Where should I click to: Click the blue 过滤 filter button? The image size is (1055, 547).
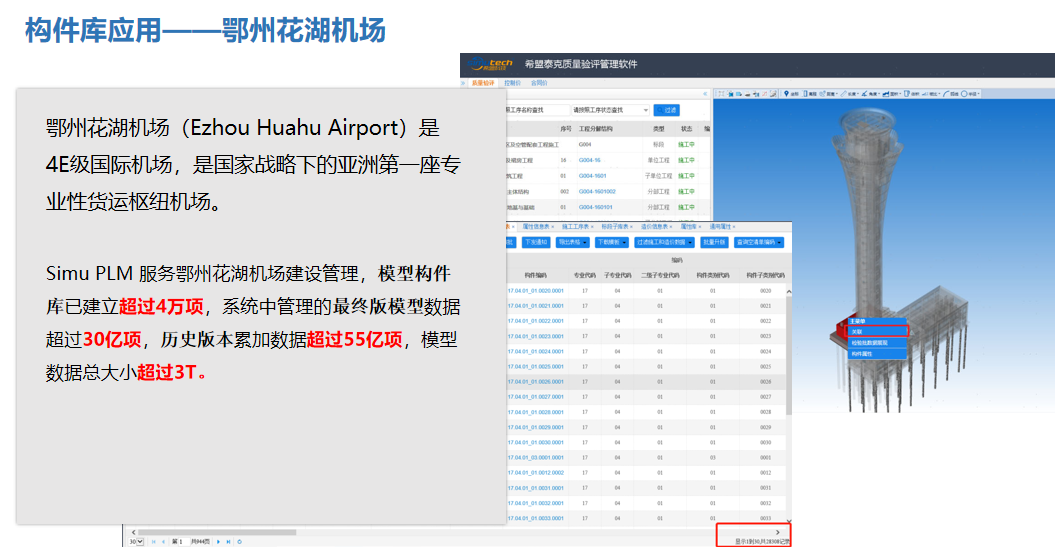666,110
